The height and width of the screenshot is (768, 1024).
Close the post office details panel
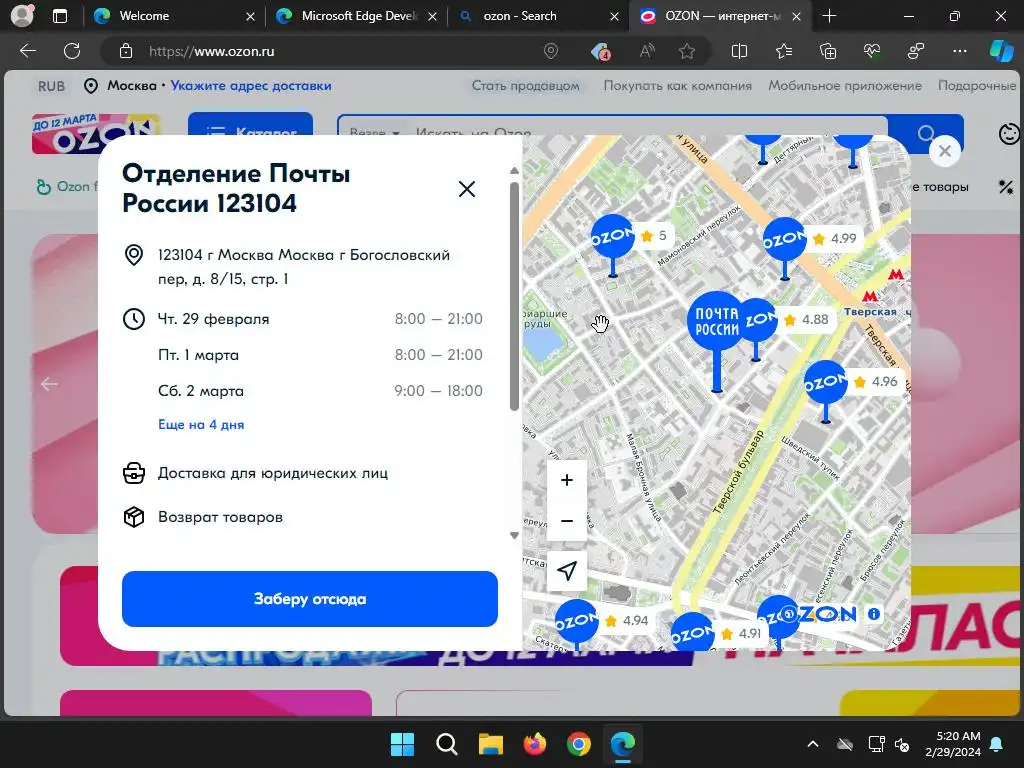[466, 189]
